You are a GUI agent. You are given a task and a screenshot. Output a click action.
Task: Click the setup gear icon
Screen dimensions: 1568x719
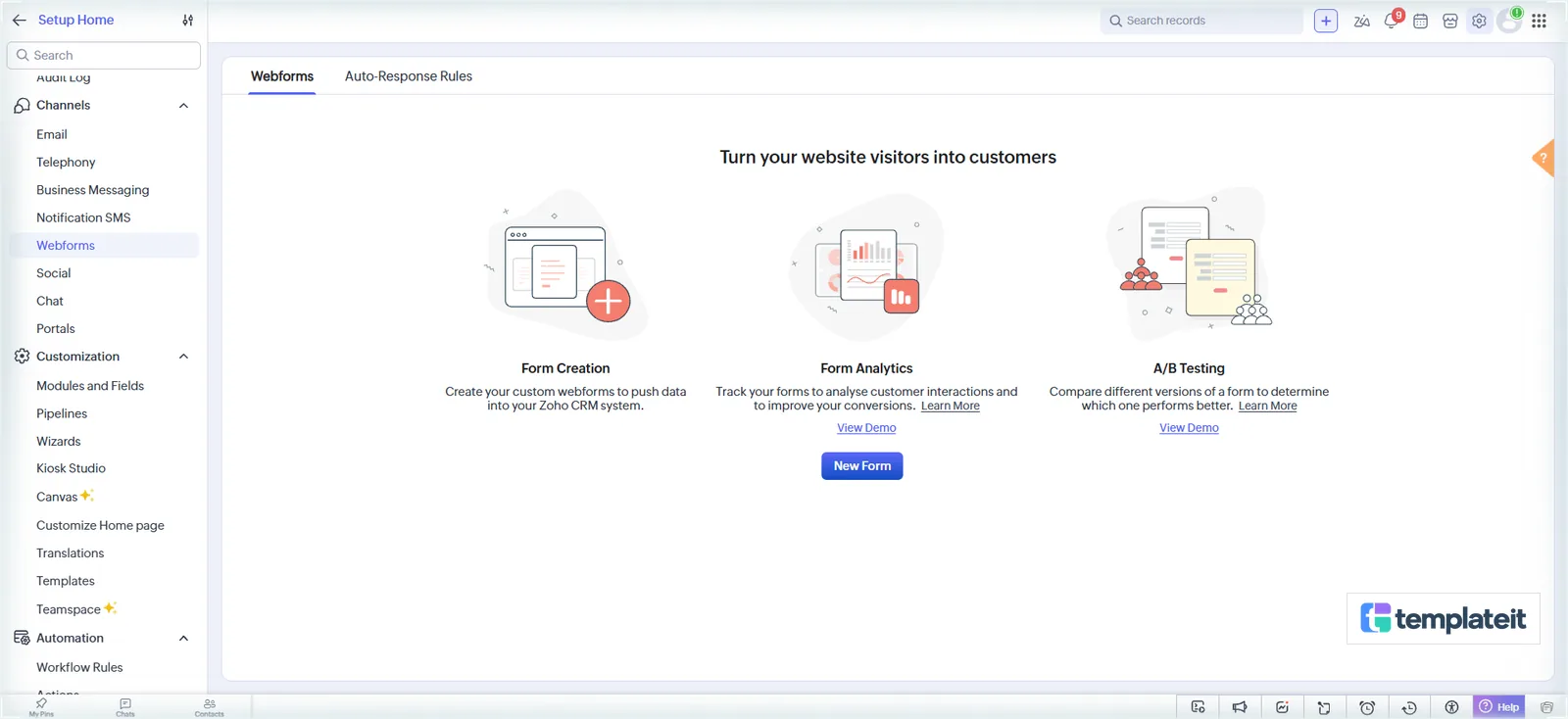(1479, 21)
